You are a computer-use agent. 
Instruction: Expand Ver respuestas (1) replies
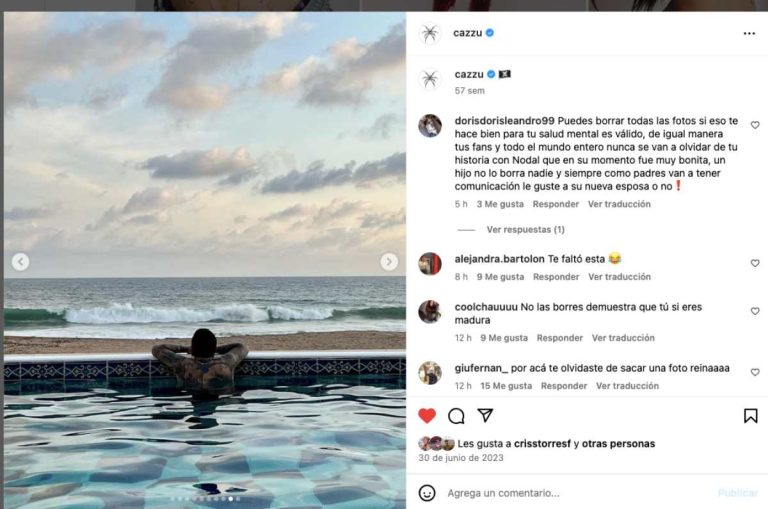click(x=525, y=229)
